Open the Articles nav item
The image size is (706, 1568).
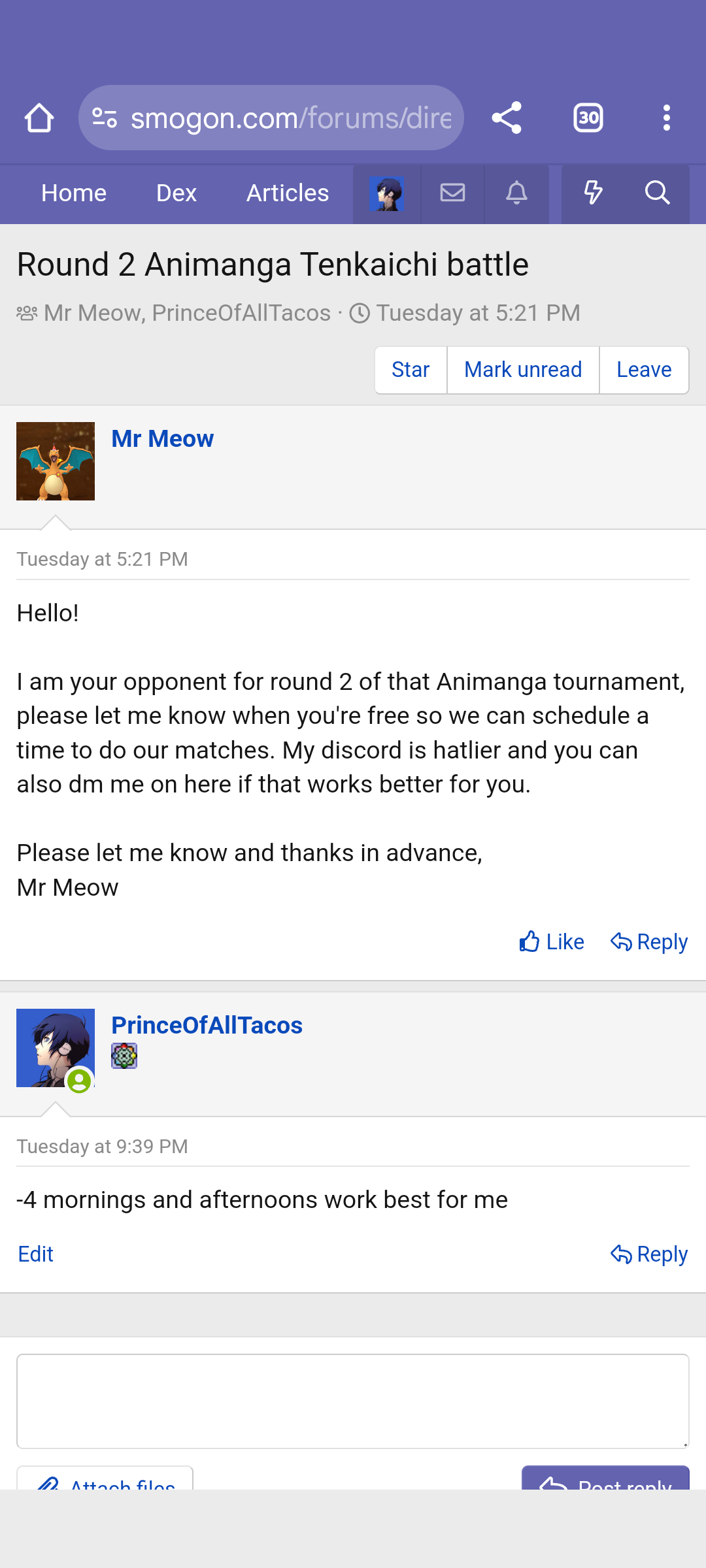click(x=288, y=193)
